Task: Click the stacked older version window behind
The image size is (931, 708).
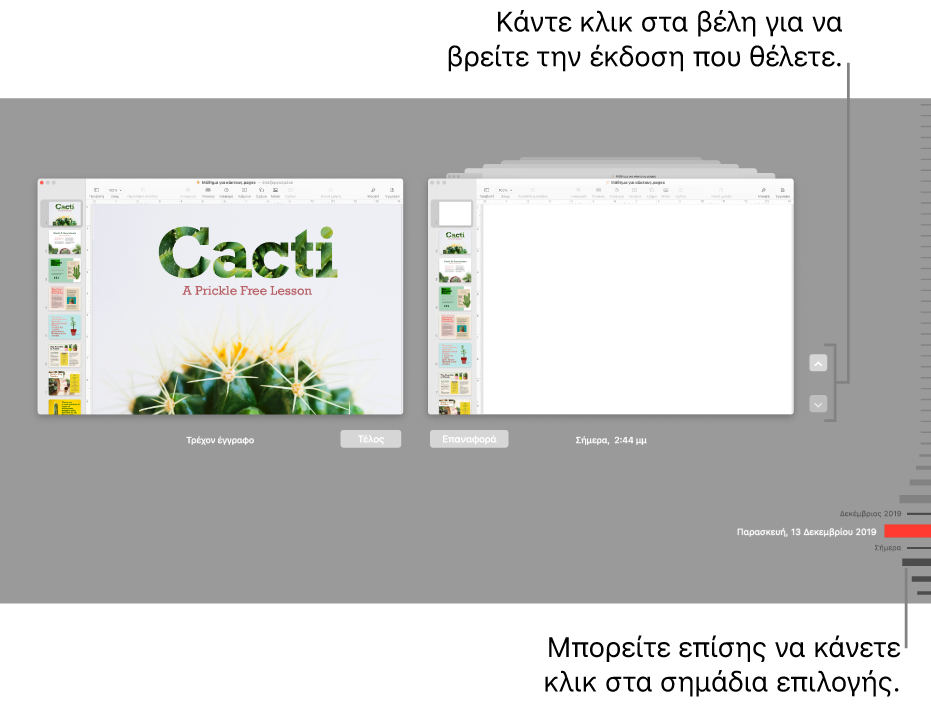Action: click(x=610, y=166)
